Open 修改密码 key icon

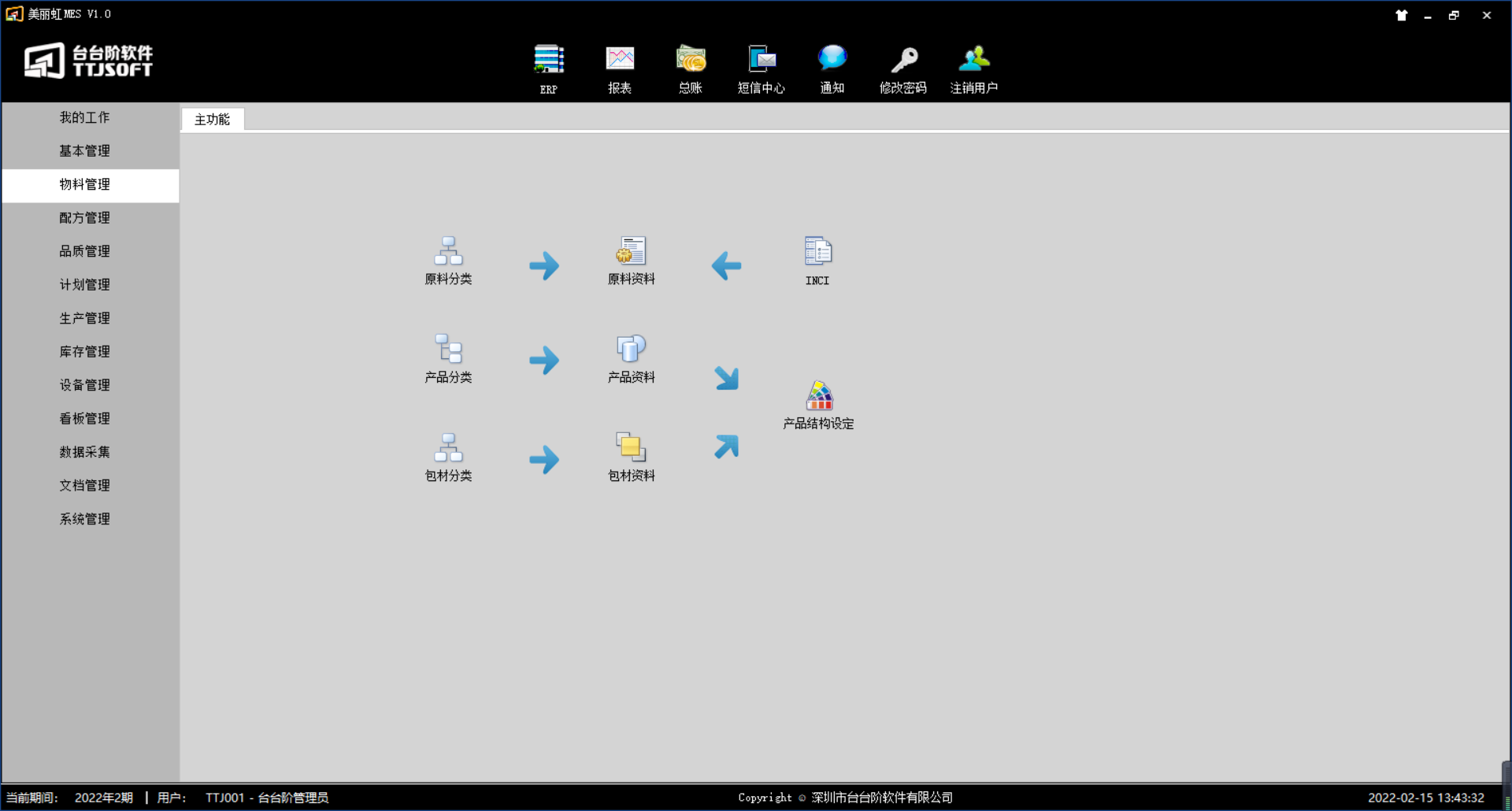tap(903, 61)
